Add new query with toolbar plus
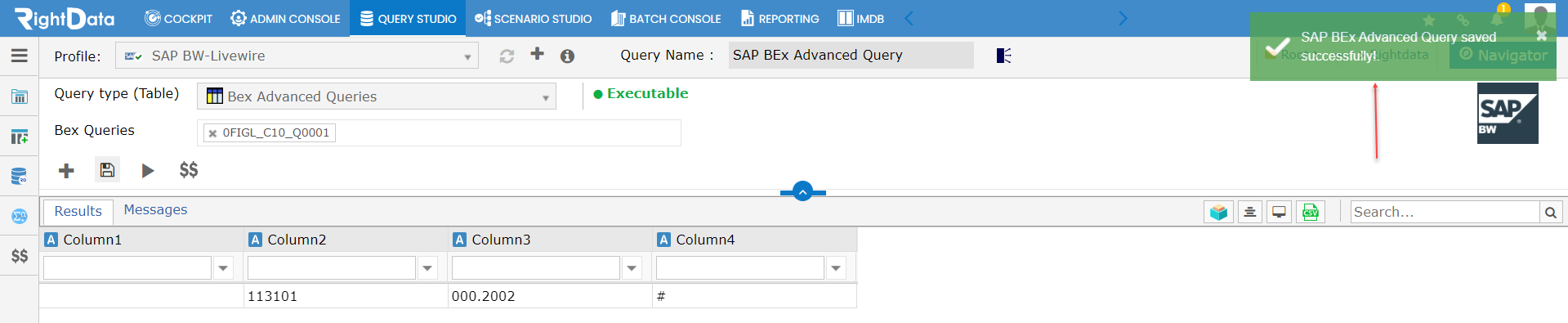 pyautogui.click(x=66, y=170)
